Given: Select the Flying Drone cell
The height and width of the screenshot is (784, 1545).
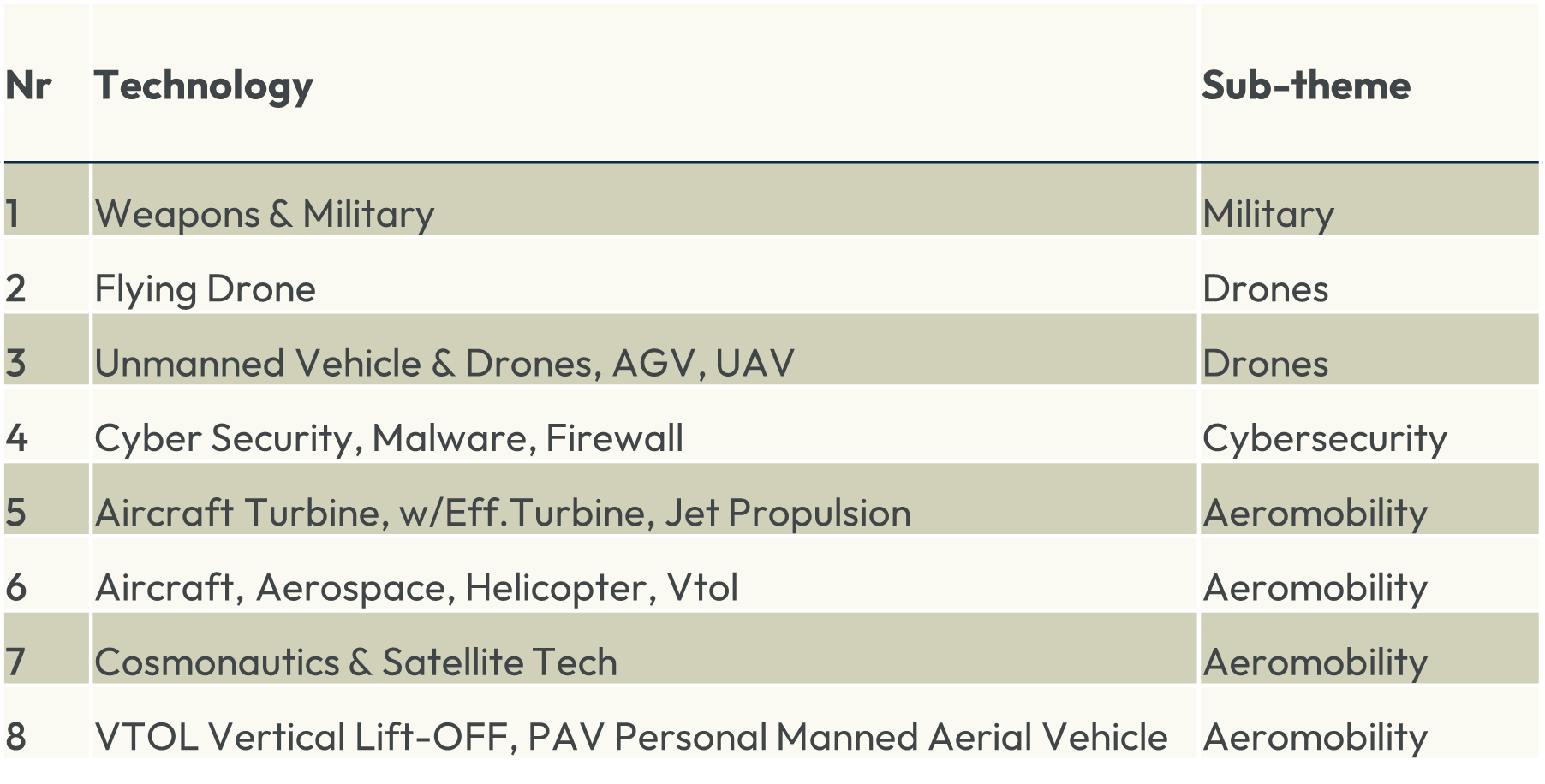Looking at the screenshot, I should (205, 288).
